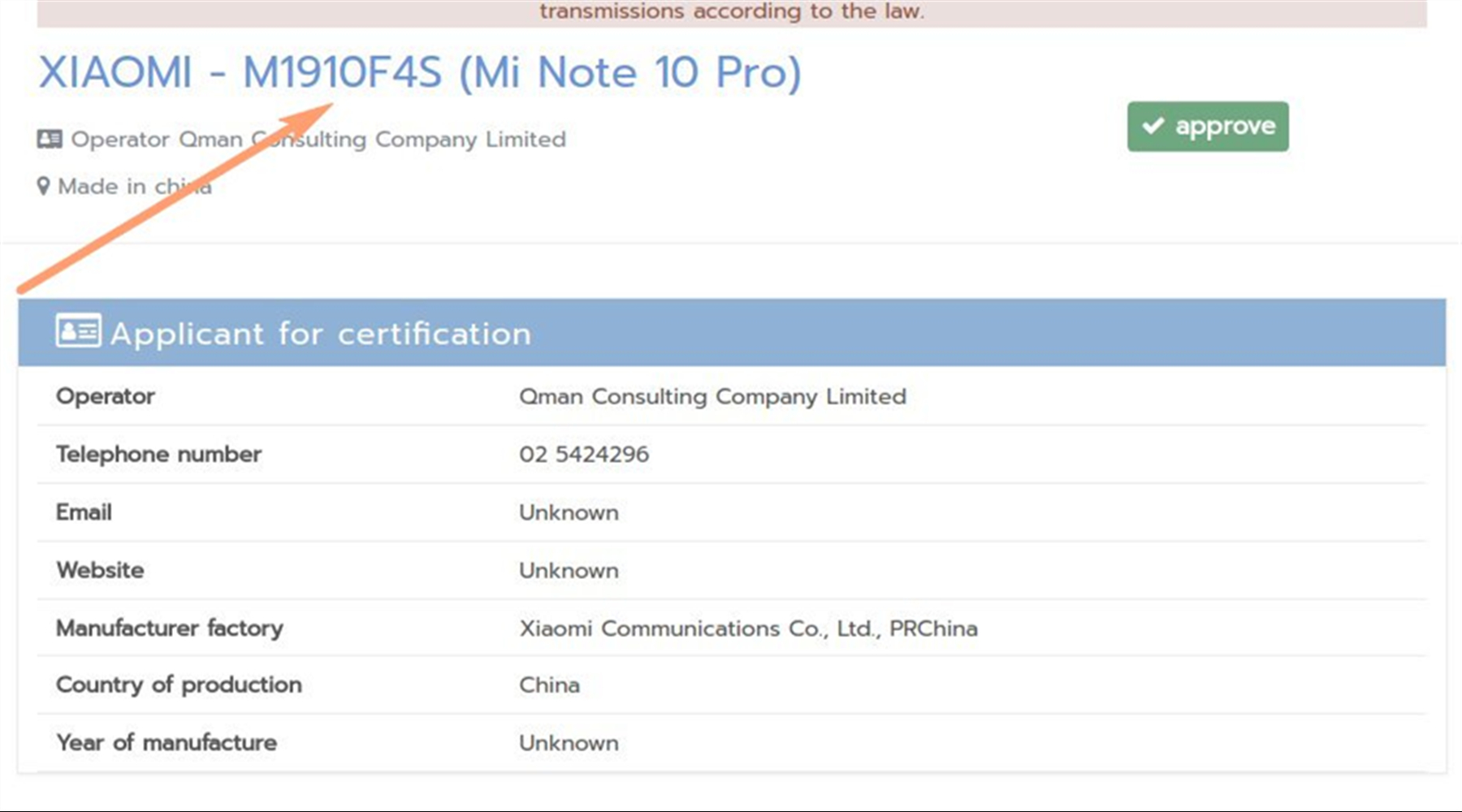
Task: Click the green approve button
Action: click(x=1207, y=127)
